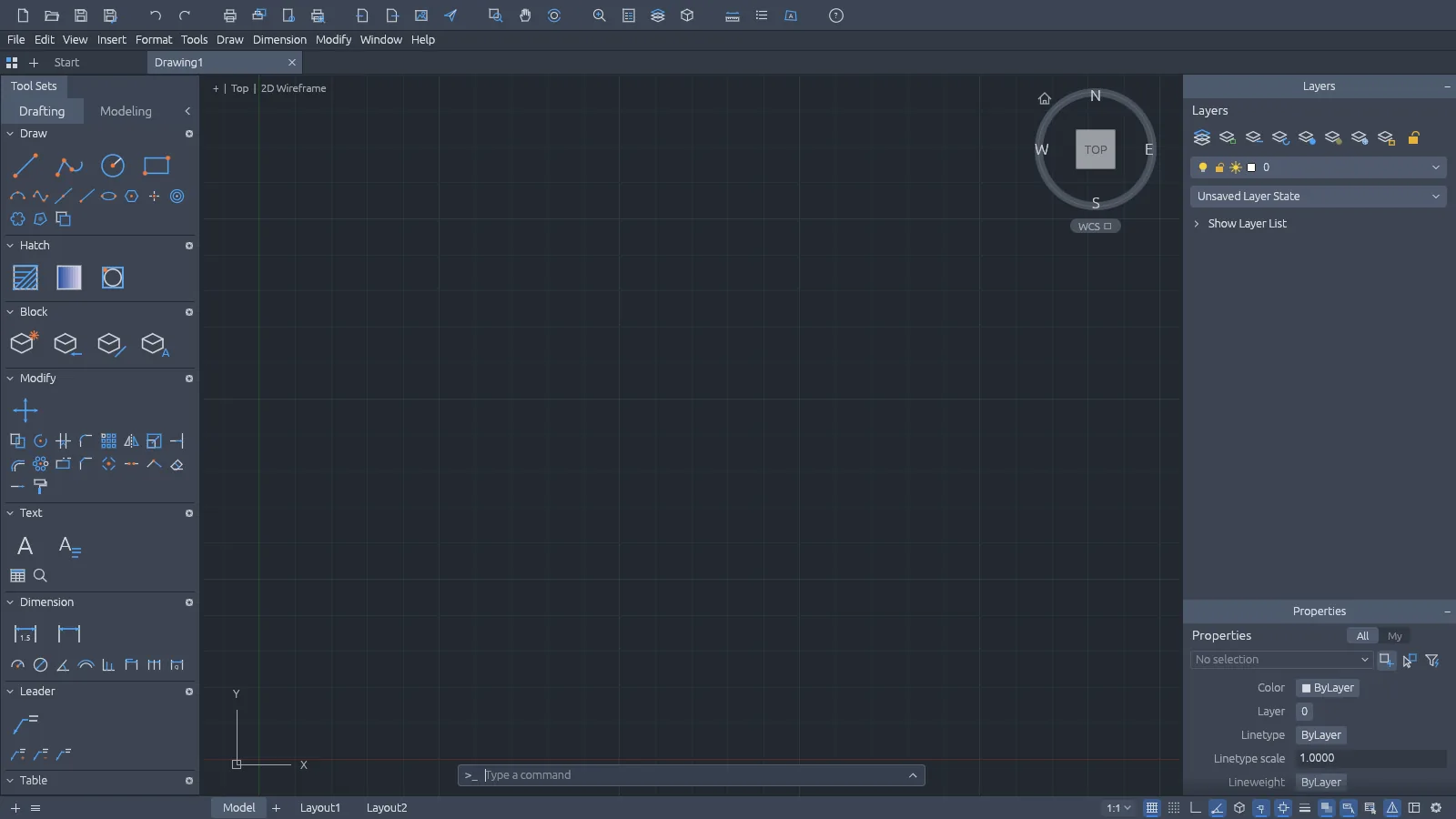Switch to the Modeling tab
The width and height of the screenshot is (1456, 819).
pos(126,111)
